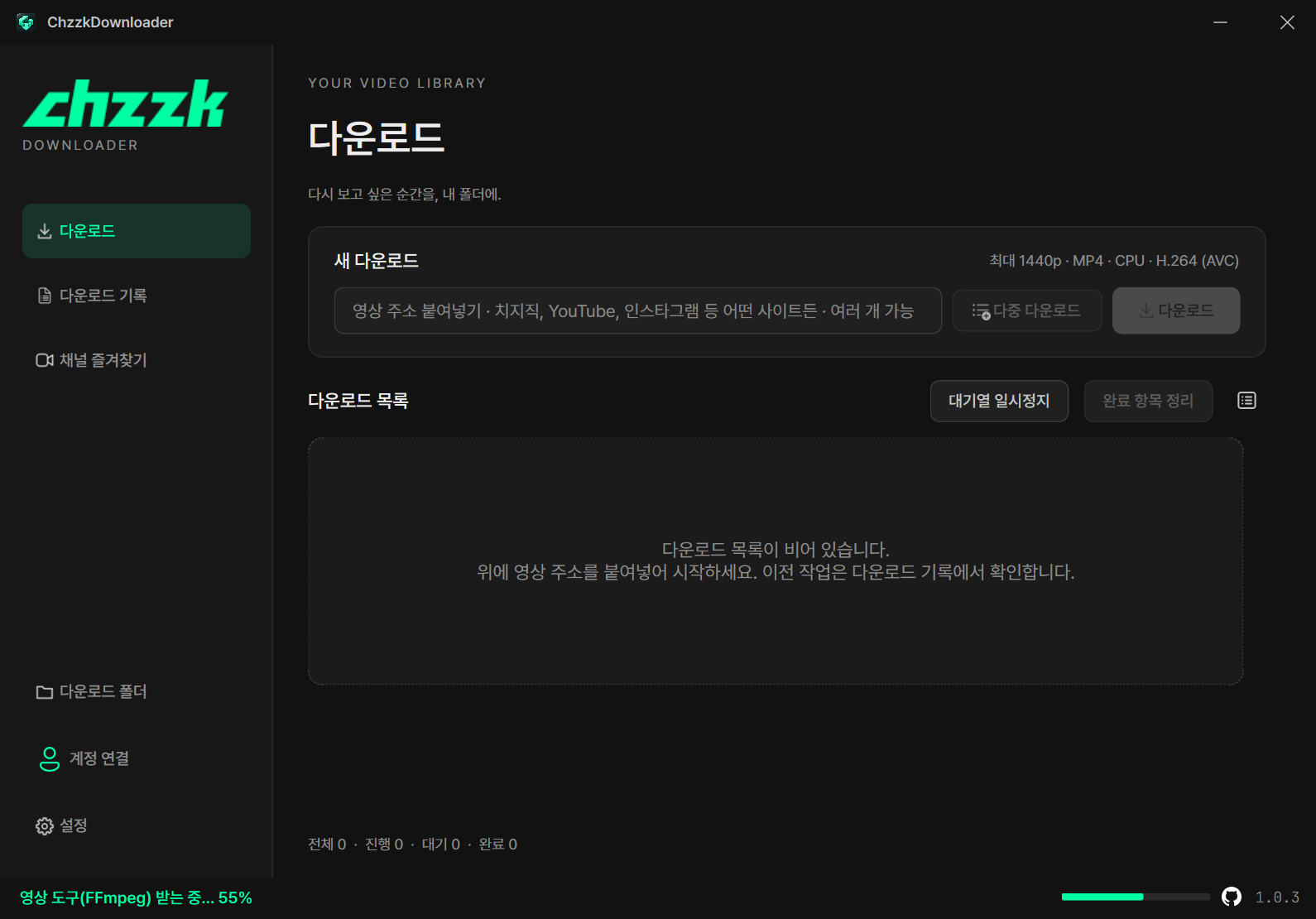Open the 다운로드 sidebar page
The width and height of the screenshot is (1316, 919).
click(x=137, y=231)
